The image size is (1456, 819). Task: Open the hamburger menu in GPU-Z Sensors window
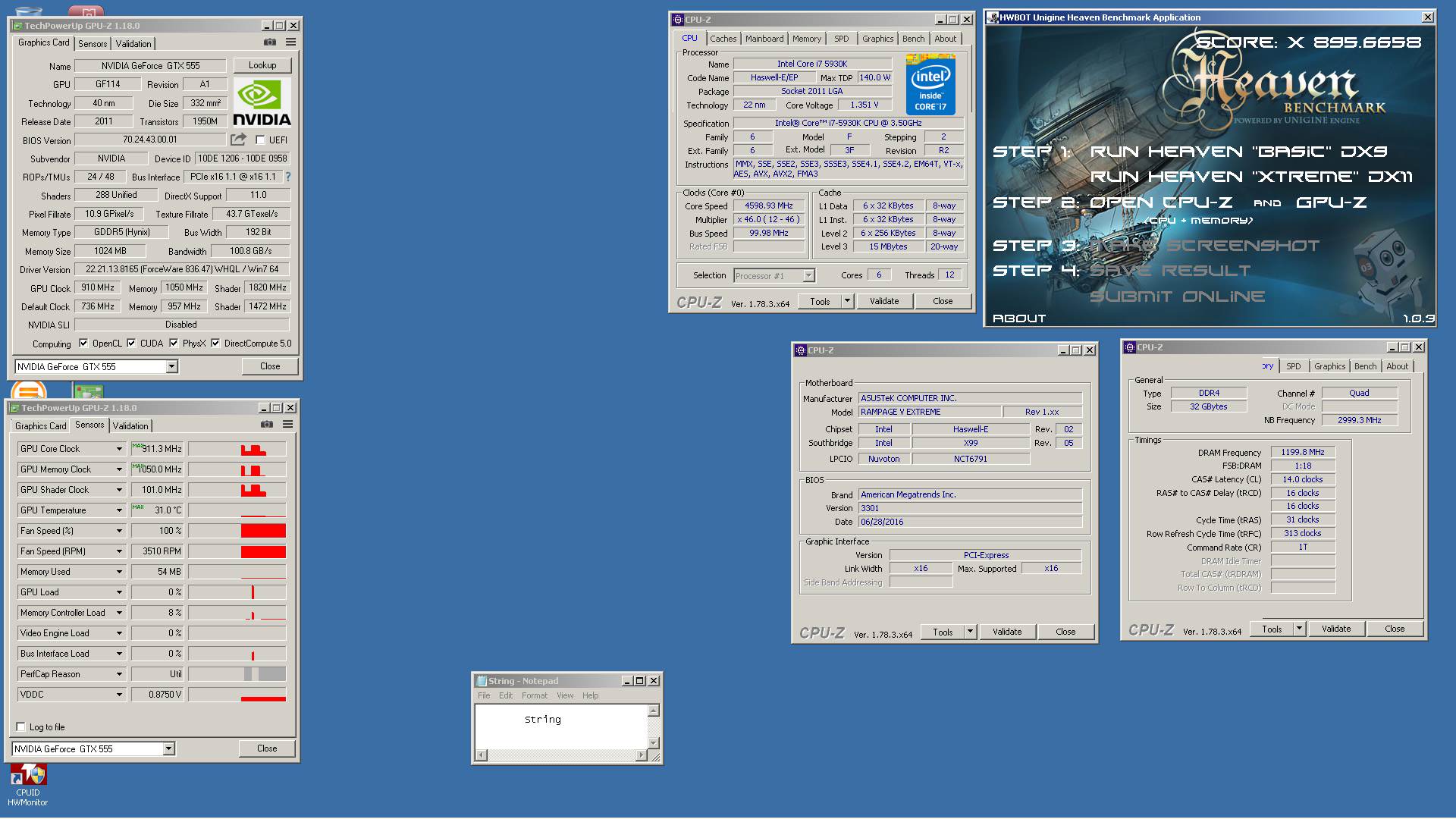tap(287, 425)
